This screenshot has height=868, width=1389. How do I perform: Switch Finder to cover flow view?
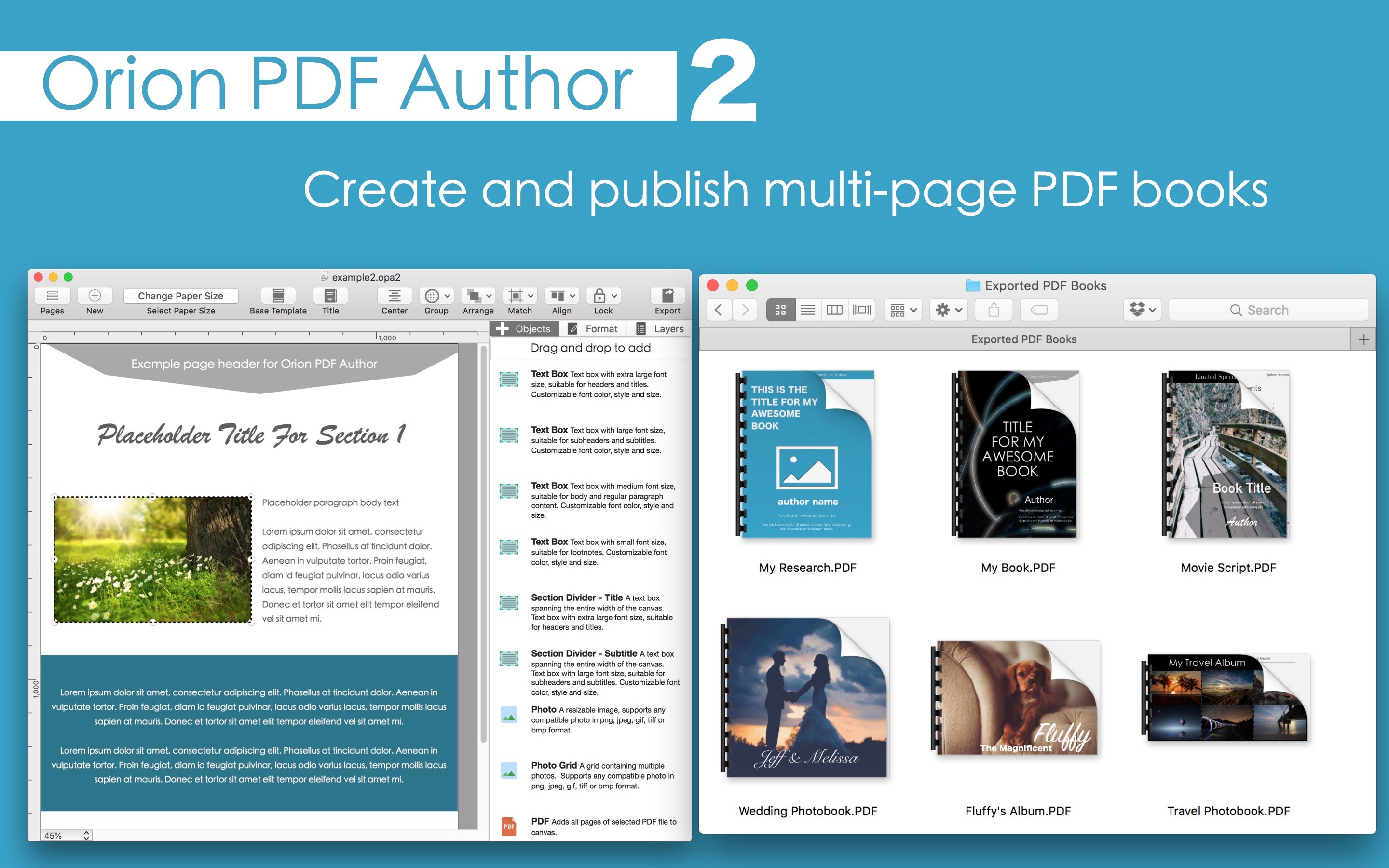(861, 310)
